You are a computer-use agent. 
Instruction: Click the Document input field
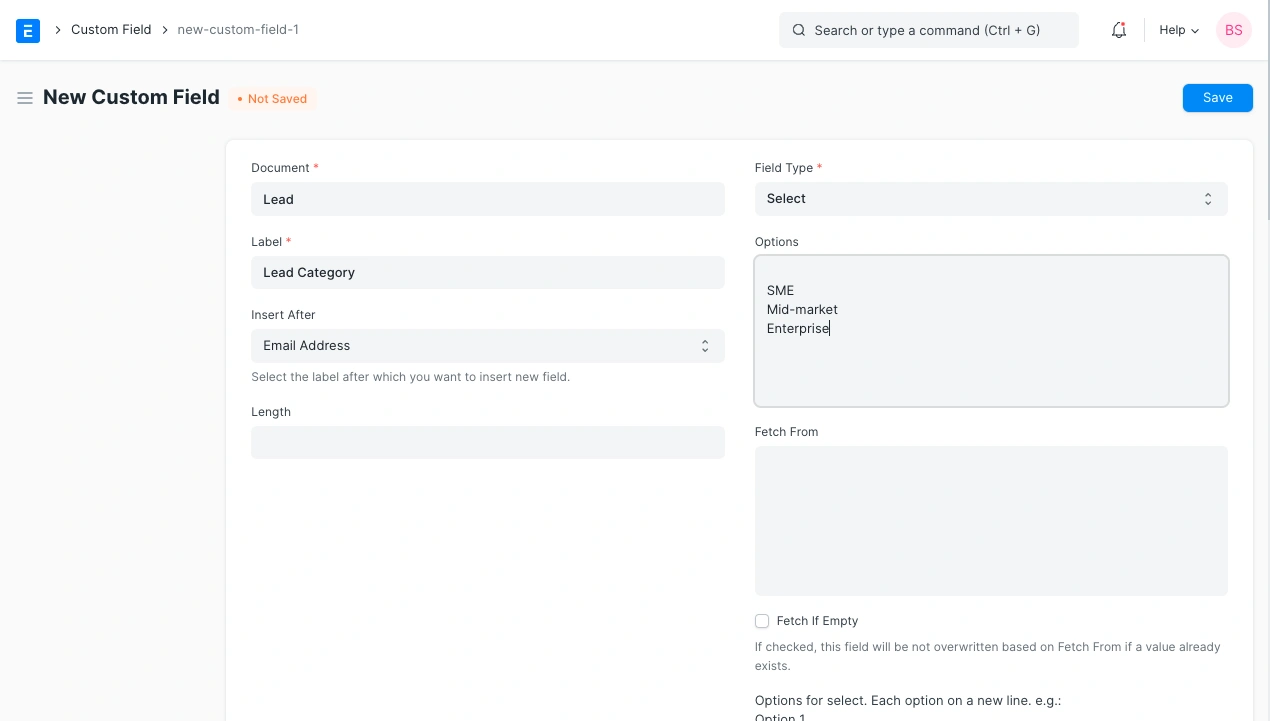(487, 199)
